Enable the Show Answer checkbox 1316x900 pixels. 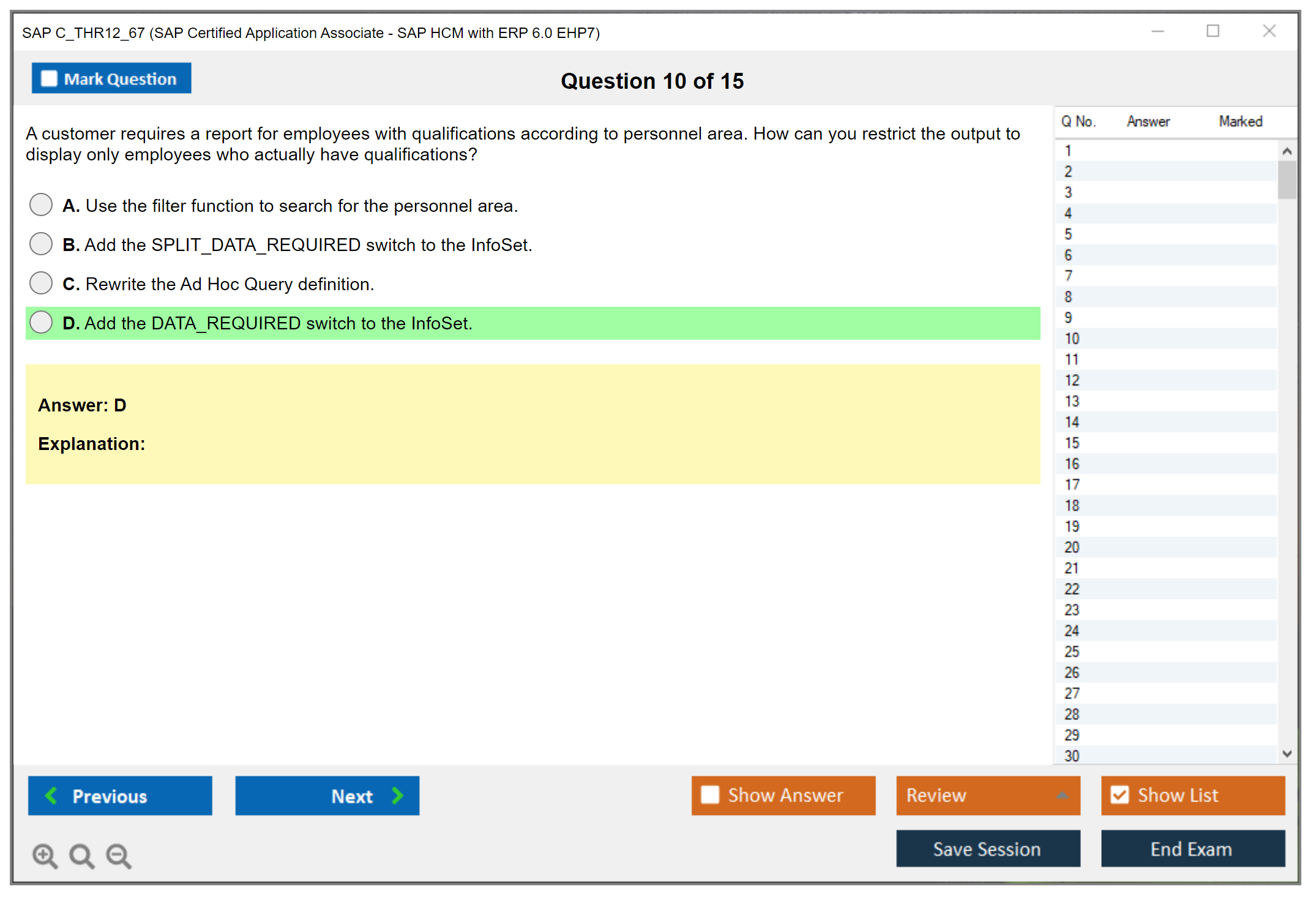pos(709,795)
